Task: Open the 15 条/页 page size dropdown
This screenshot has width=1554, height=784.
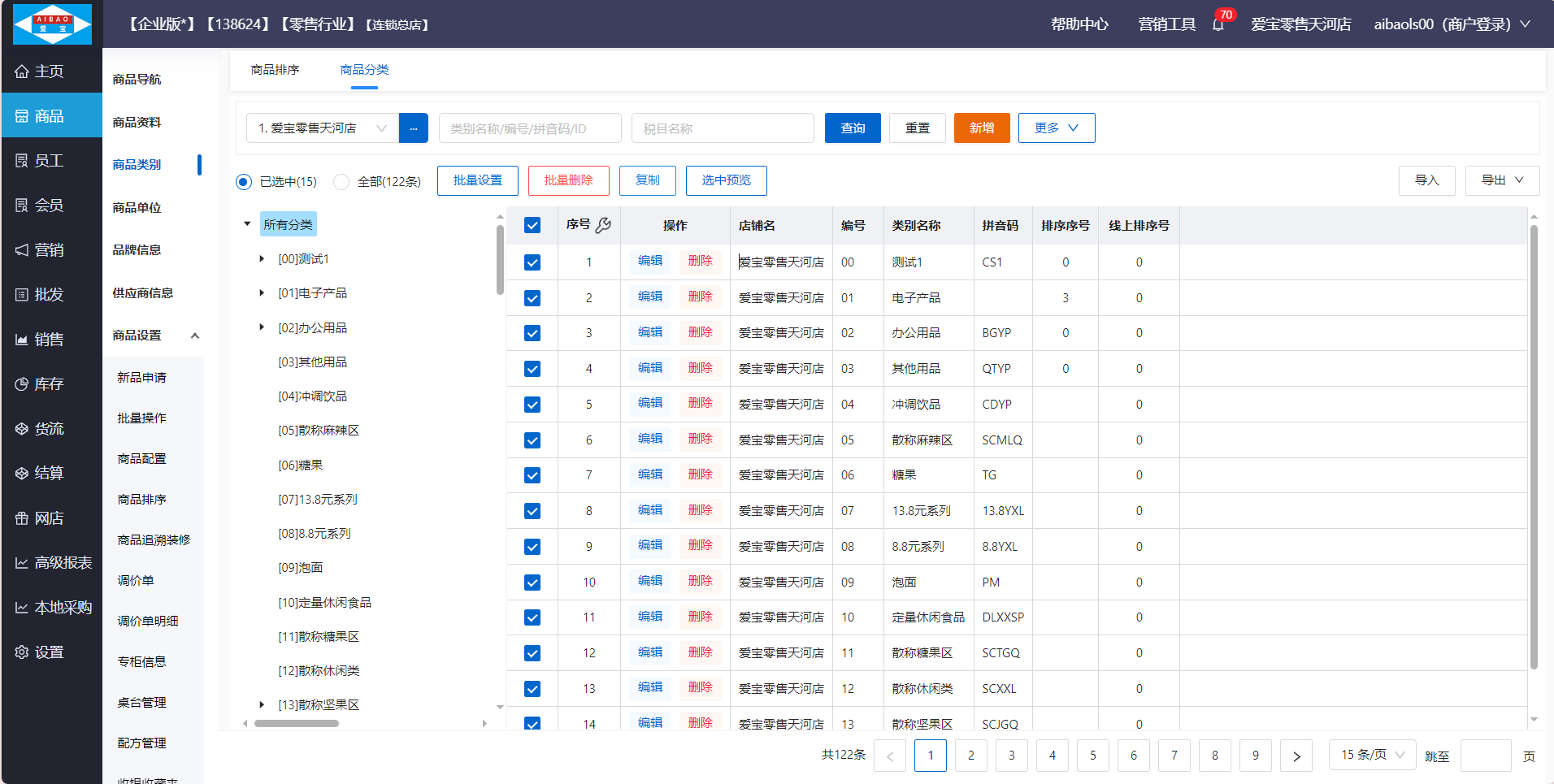Action: tap(1372, 755)
